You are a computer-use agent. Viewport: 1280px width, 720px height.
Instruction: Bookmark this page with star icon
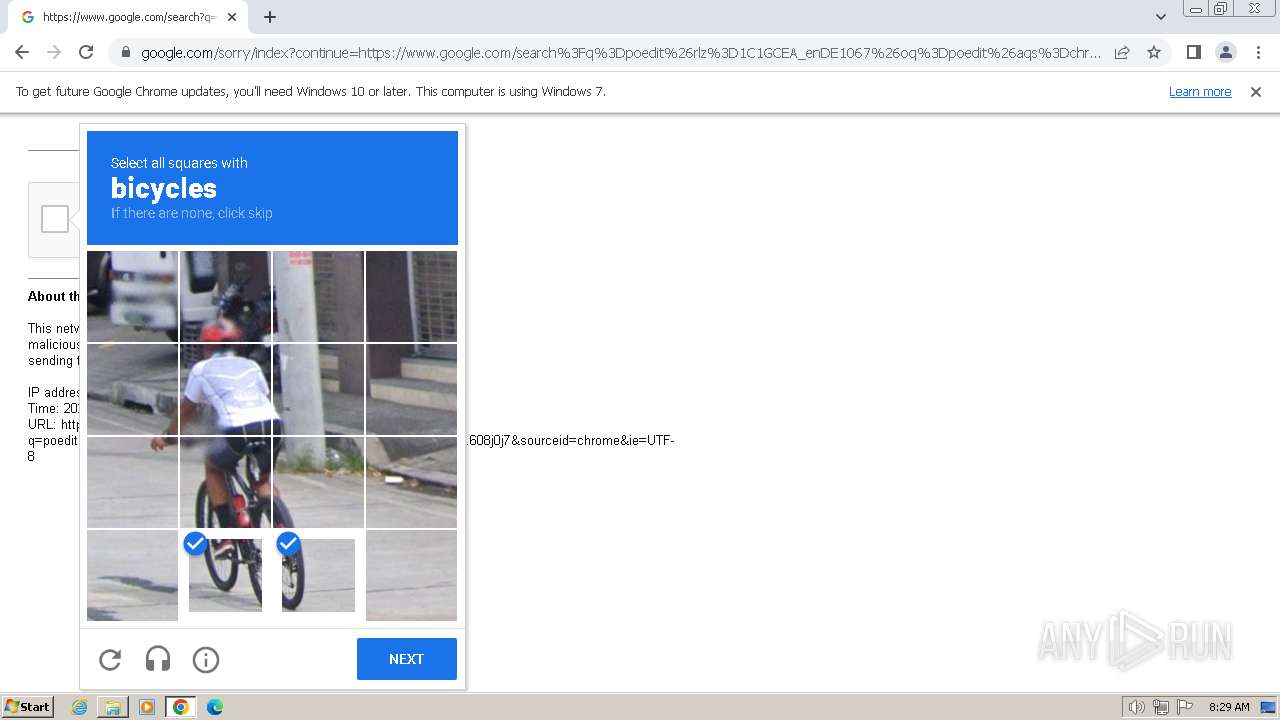click(1154, 52)
